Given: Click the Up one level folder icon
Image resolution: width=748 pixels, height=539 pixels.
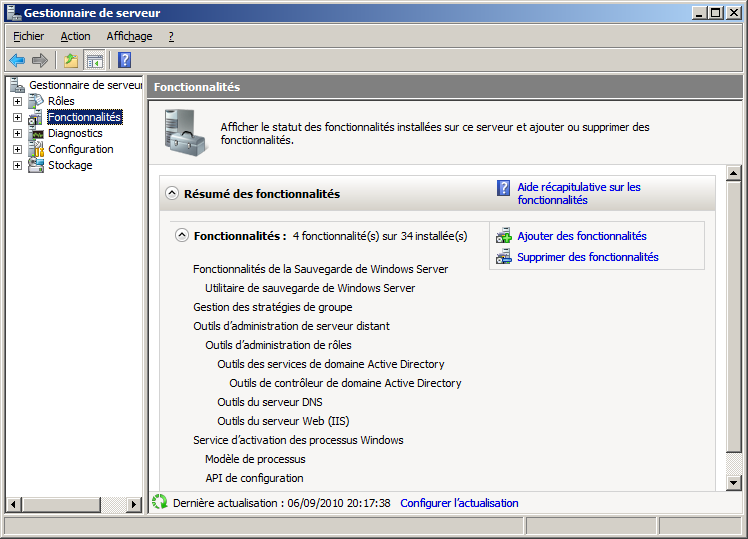Looking at the screenshot, I should click(71, 60).
